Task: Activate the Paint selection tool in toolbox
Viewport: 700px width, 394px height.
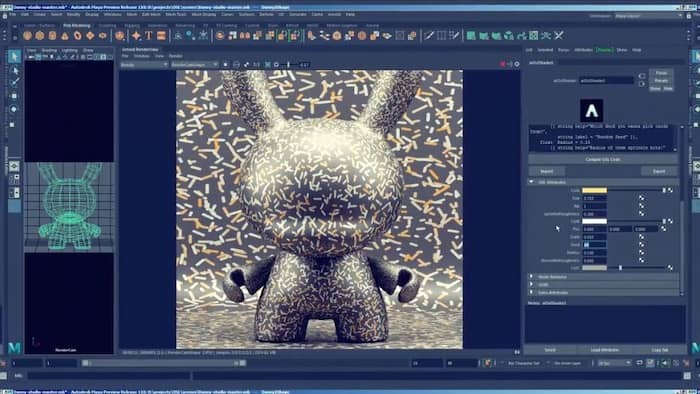Action: click(14, 83)
